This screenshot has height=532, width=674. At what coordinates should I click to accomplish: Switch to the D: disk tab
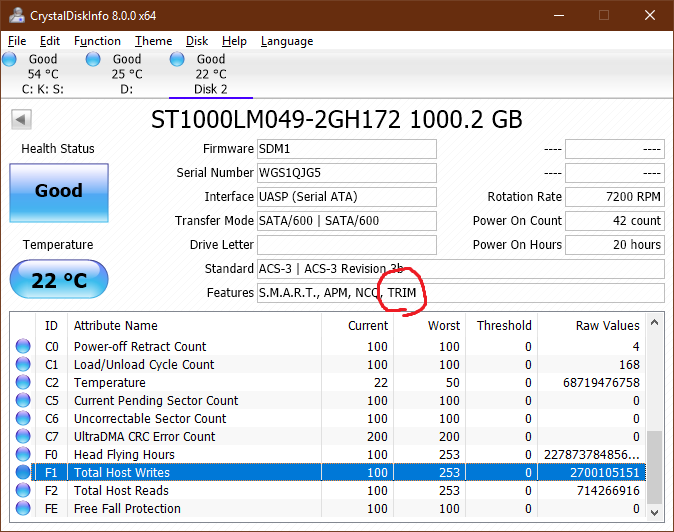[127, 74]
